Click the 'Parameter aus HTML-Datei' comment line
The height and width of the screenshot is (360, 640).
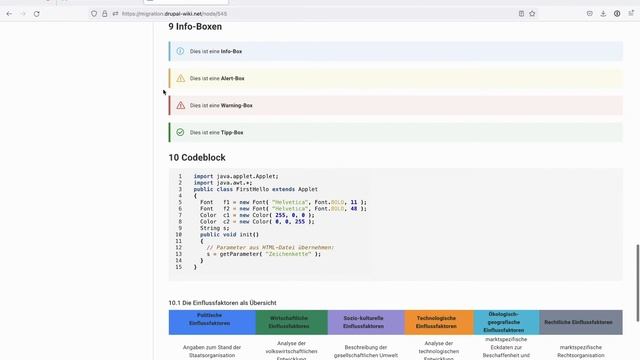pos(270,247)
